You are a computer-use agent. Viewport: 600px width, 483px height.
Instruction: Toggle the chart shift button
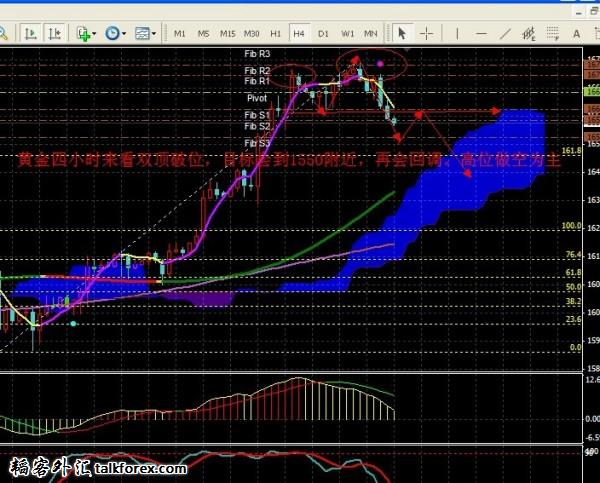click(x=55, y=34)
